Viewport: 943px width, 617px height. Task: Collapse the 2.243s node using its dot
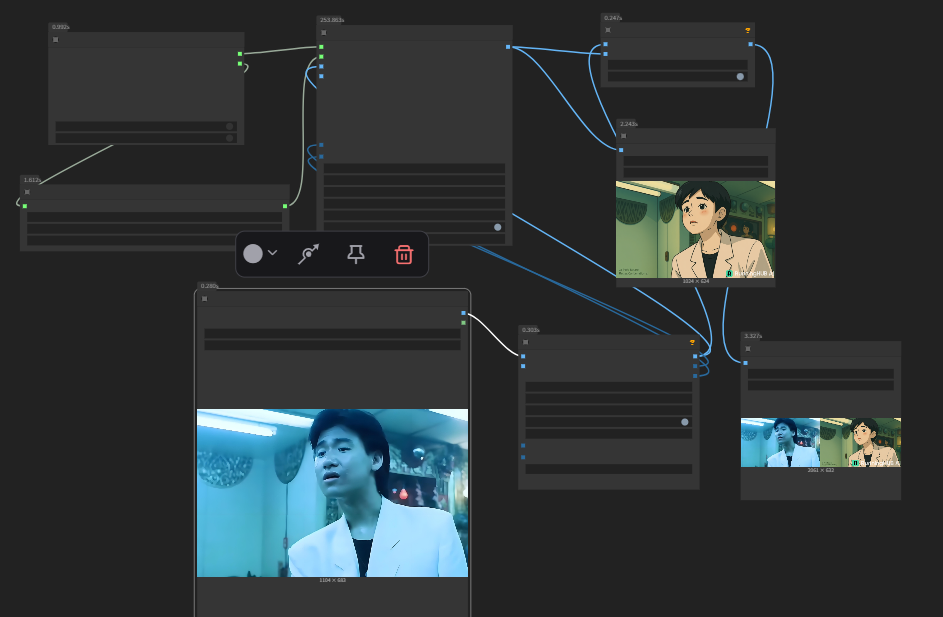624,136
